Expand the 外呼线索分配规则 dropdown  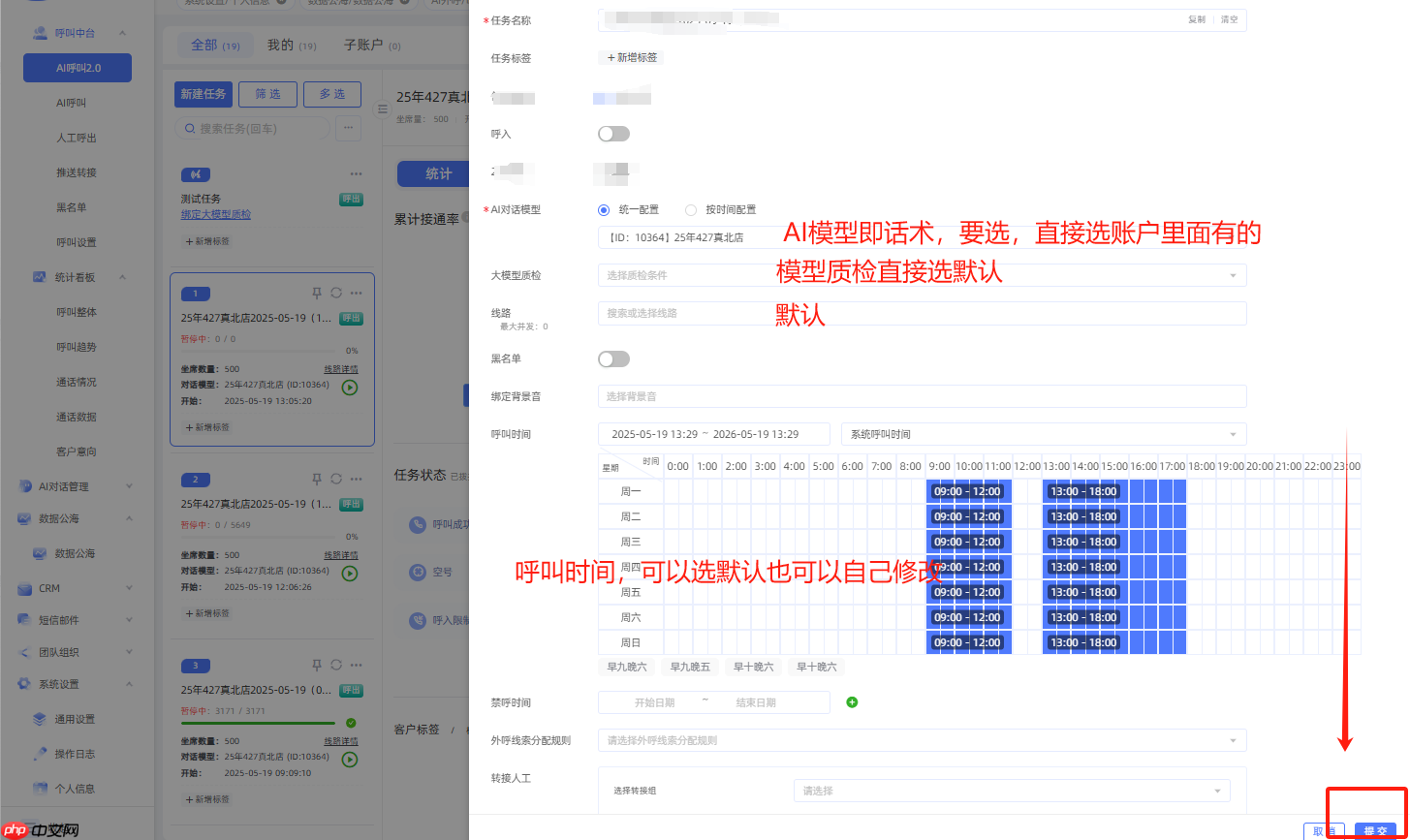[921, 740]
